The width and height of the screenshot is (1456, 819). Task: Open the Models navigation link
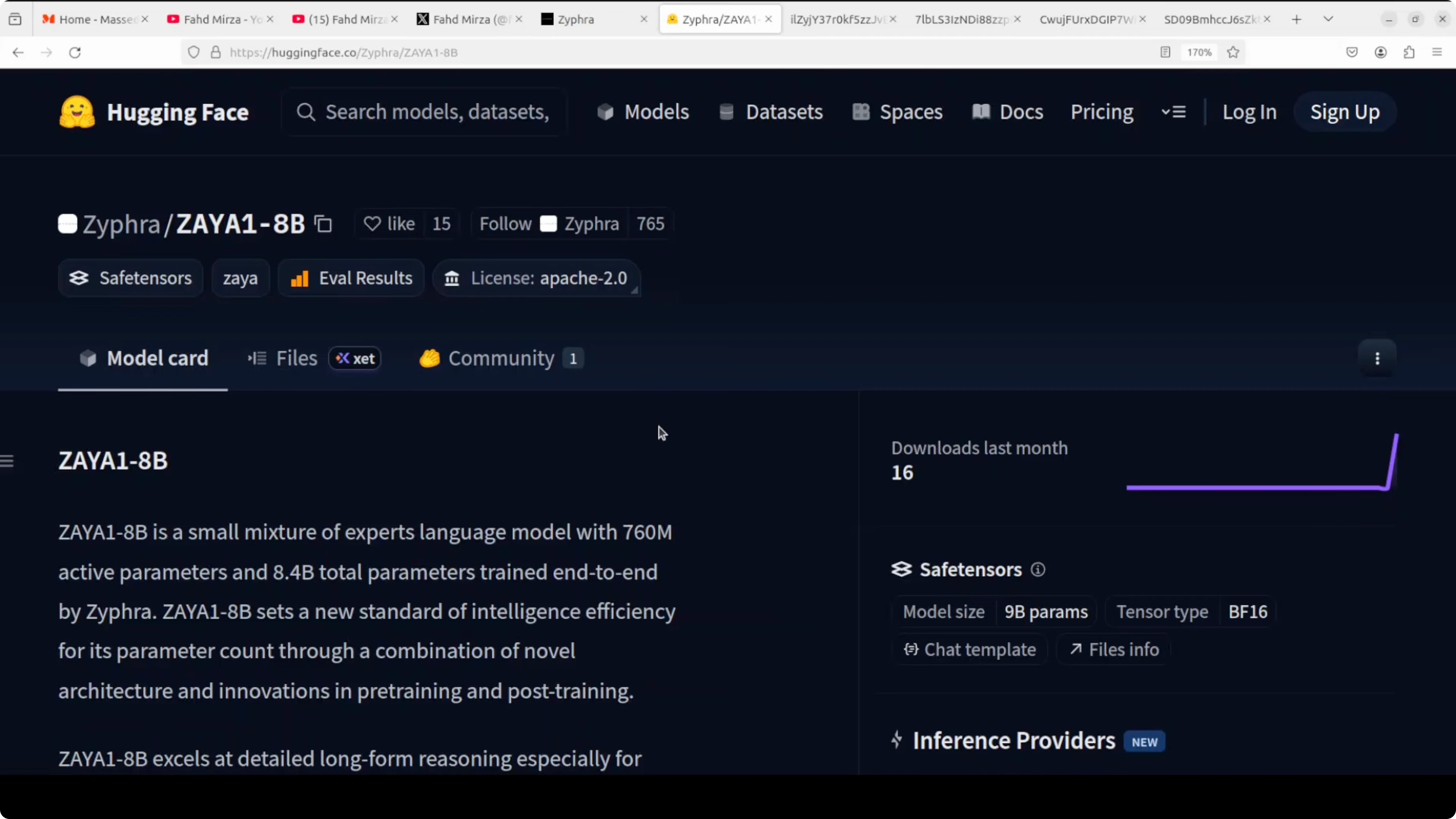pos(643,112)
